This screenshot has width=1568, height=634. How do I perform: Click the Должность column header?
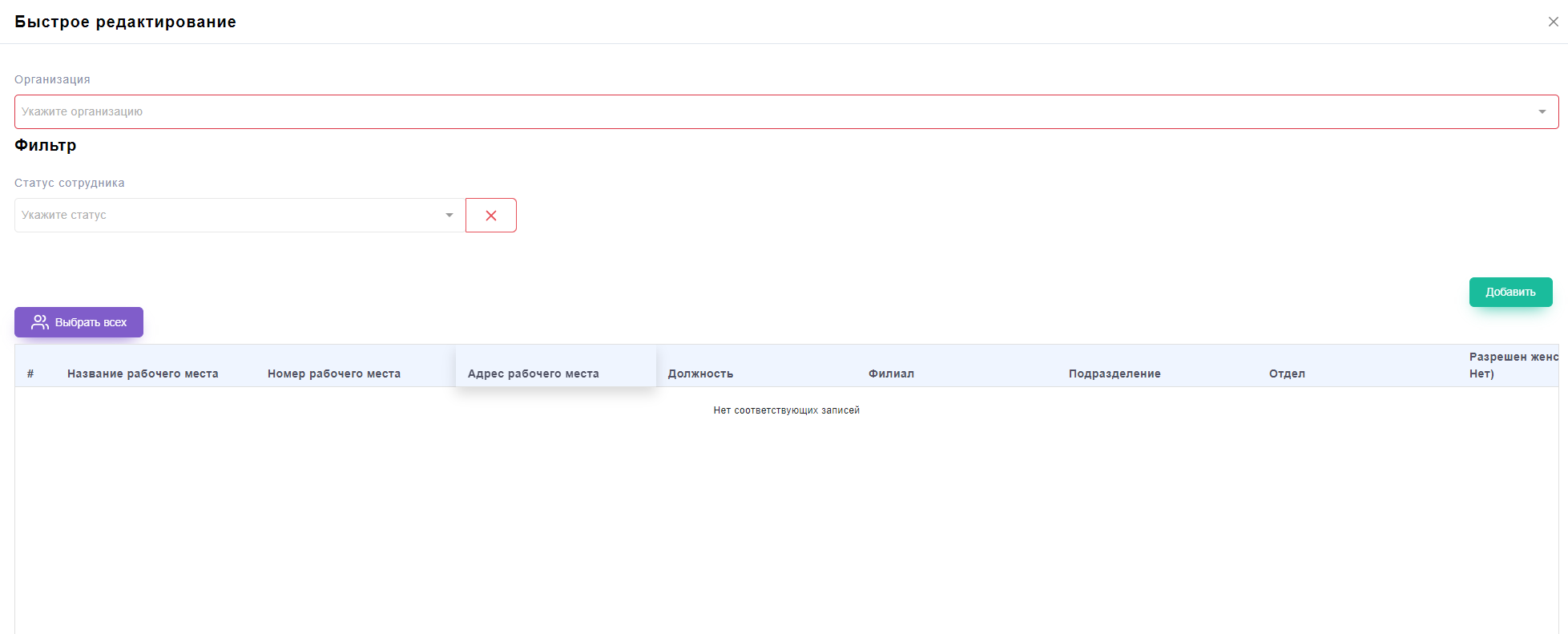pyautogui.click(x=700, y=374)
